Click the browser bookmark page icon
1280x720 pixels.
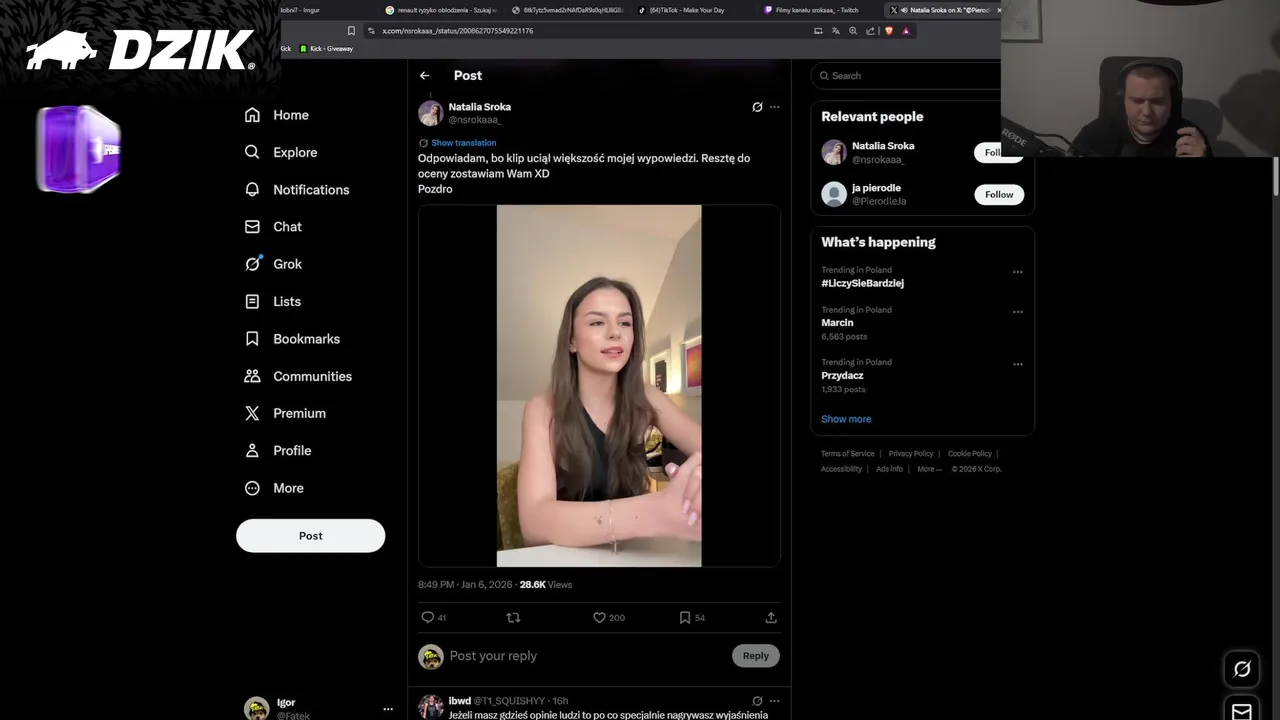pos(351,31)
